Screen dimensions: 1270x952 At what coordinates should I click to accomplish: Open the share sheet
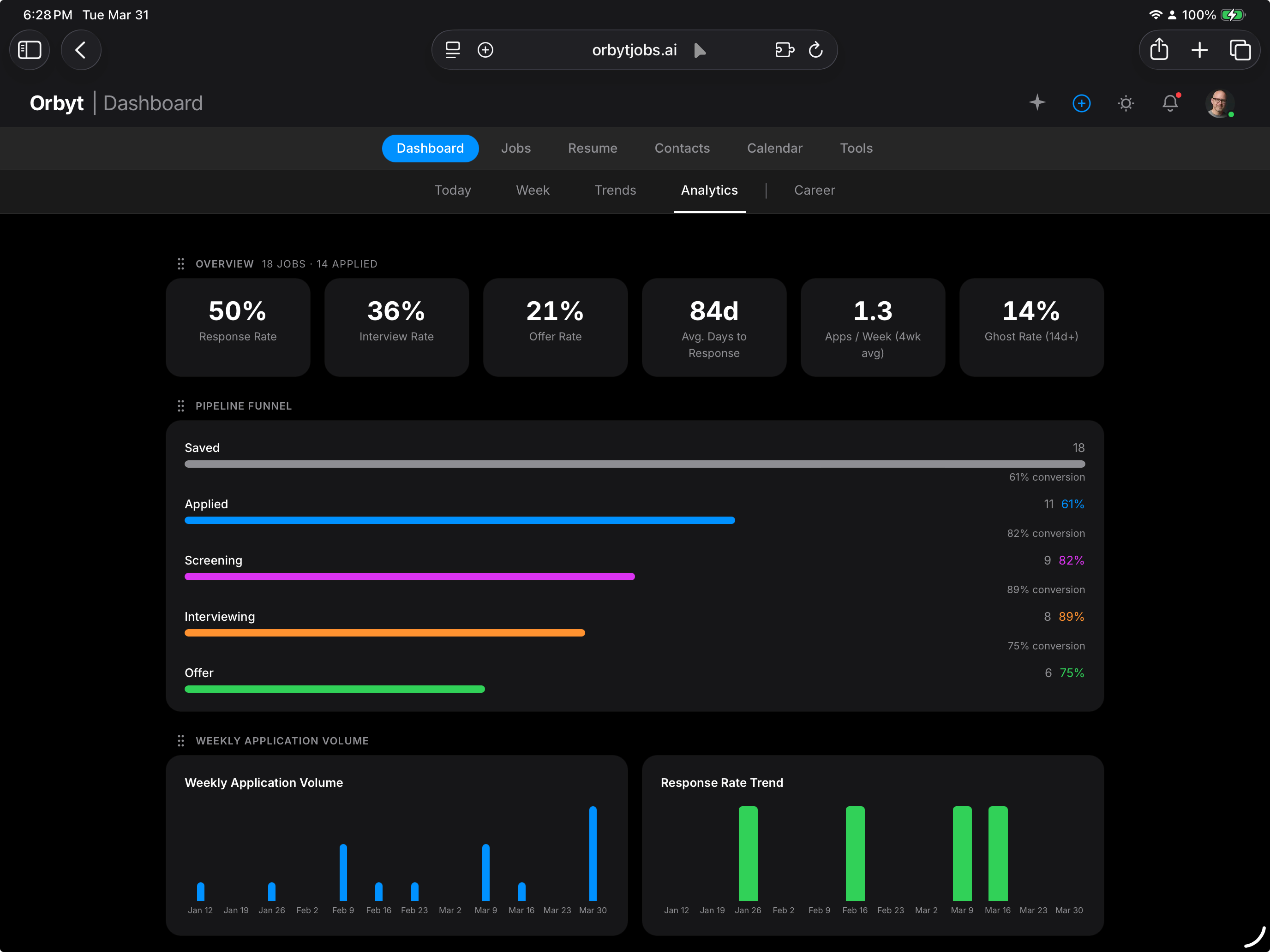tap(1159, 50)
